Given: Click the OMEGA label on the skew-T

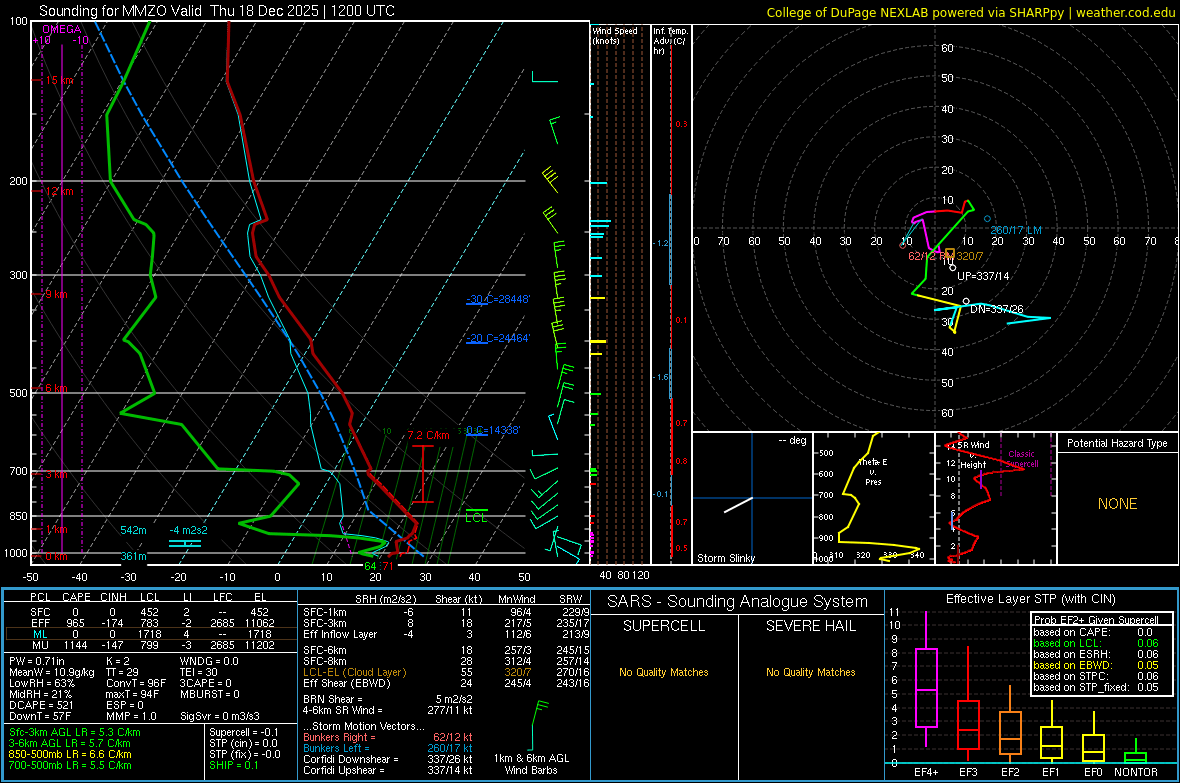Looking at the screenshot, I should (62, 29).
